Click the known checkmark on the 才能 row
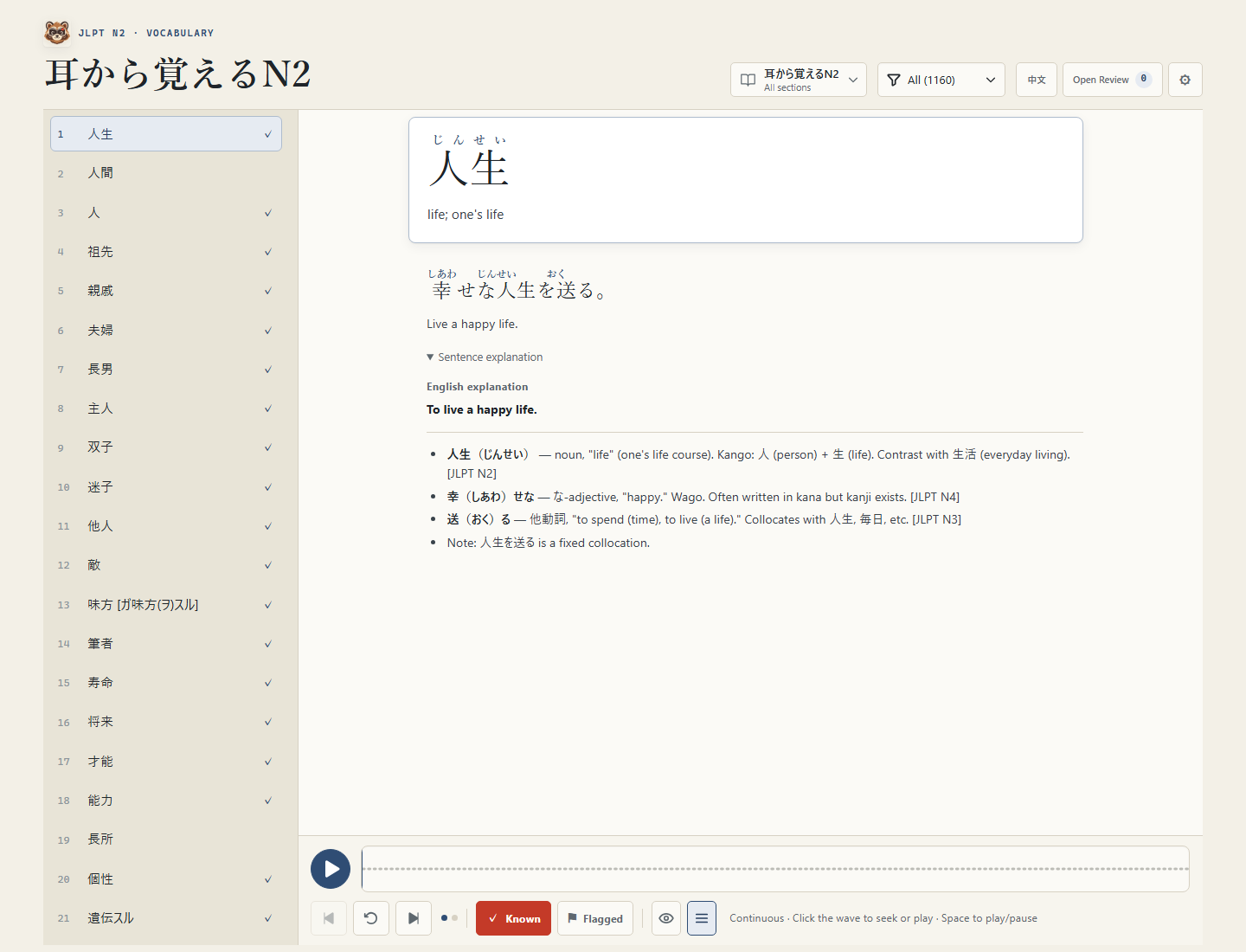The height and width of the screenshot is (952, 1246). (x=267, y=762)
